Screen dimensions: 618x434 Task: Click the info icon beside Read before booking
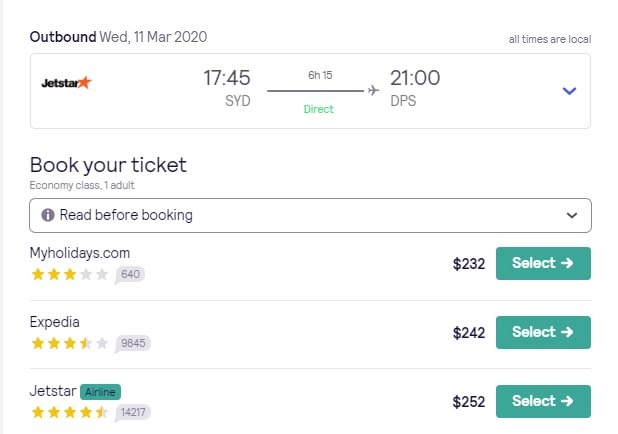pyautogui.click(x=48, y=215)
